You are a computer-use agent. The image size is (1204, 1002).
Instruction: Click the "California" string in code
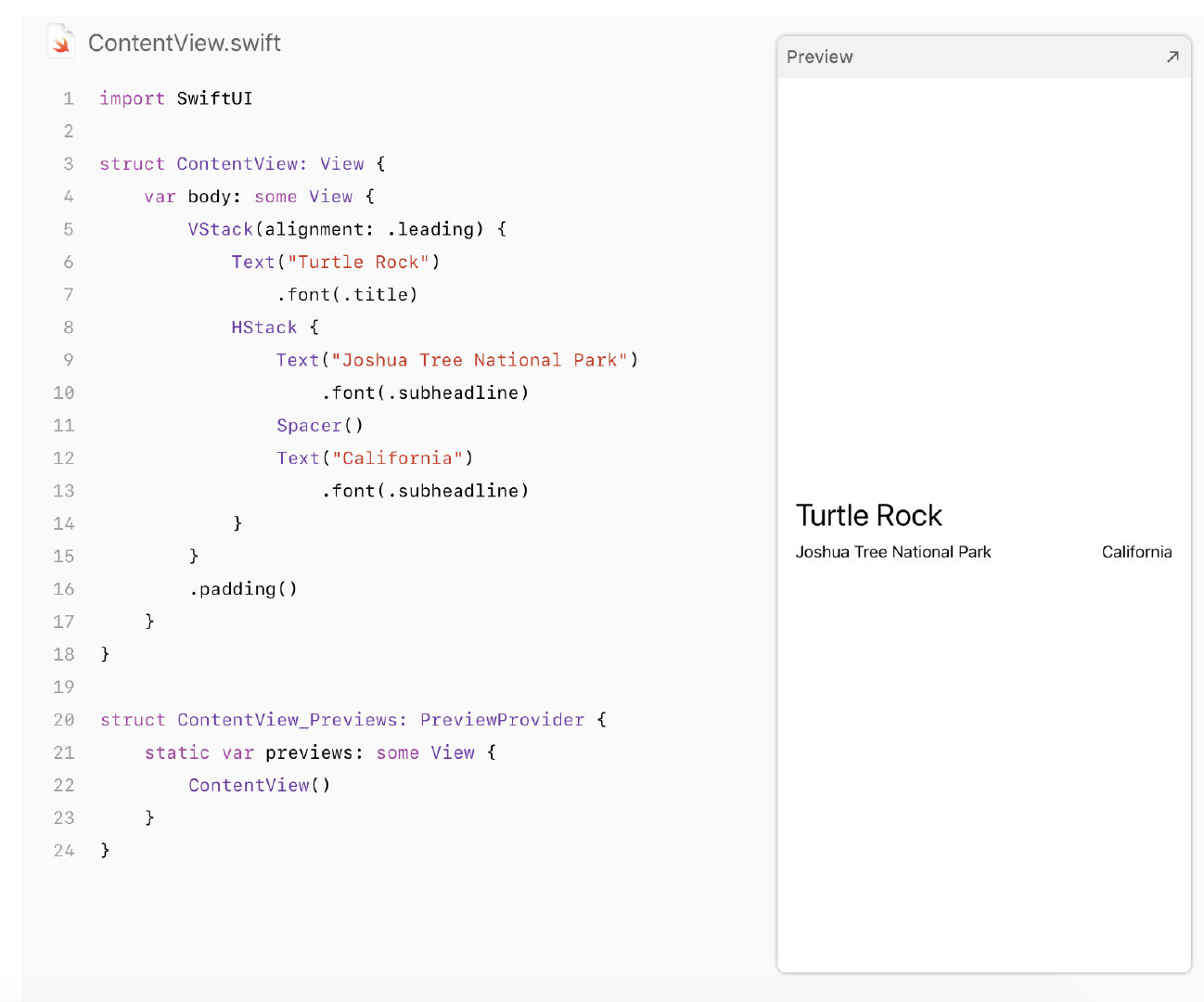(x=397, y=458)
